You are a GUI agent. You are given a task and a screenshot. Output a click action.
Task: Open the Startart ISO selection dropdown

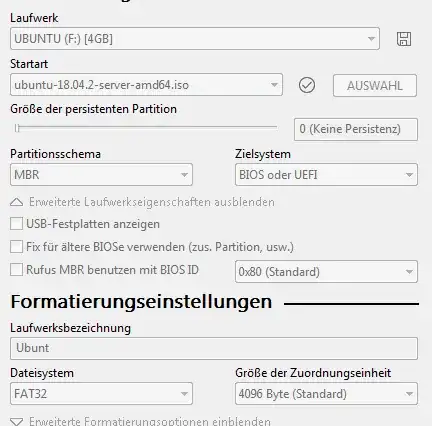point(146,85)
